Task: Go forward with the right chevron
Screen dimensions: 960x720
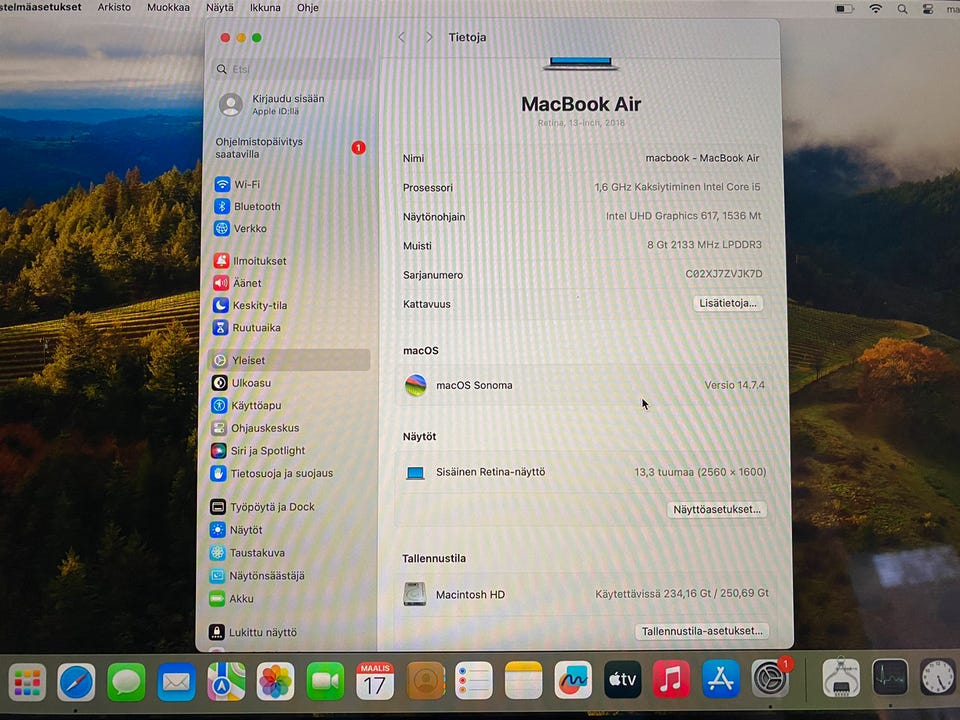Action: tap(429, 37)
